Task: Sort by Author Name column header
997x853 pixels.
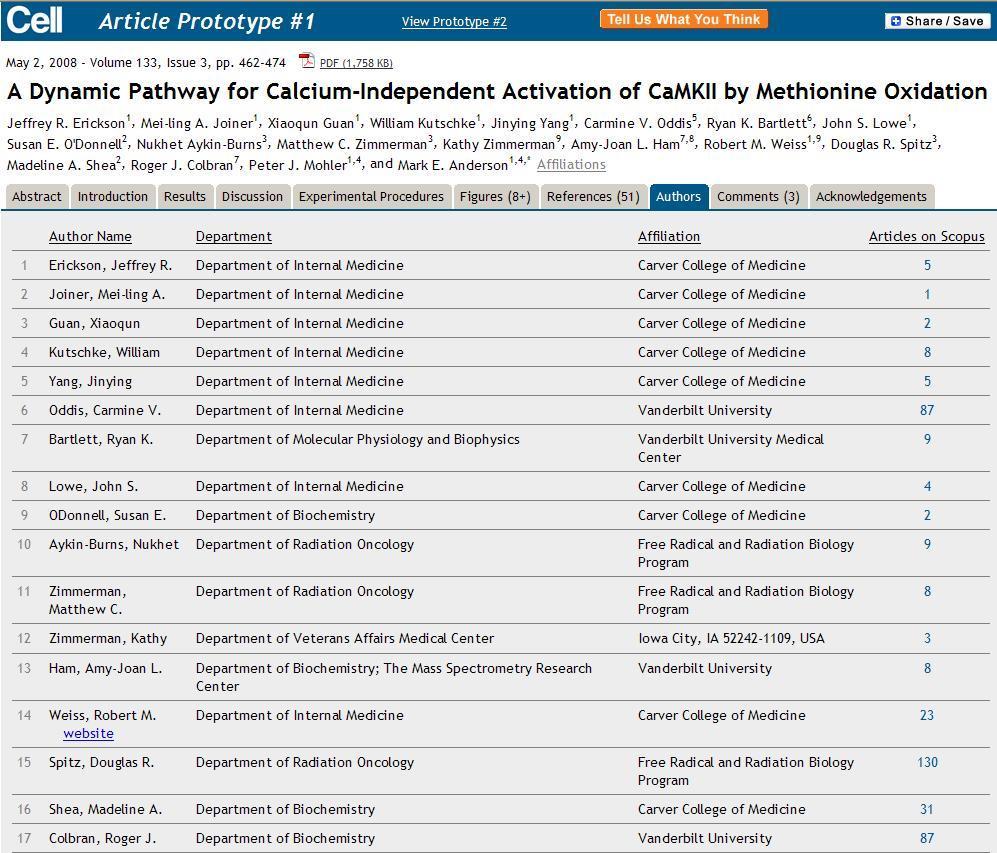Action: pos(90,236)
